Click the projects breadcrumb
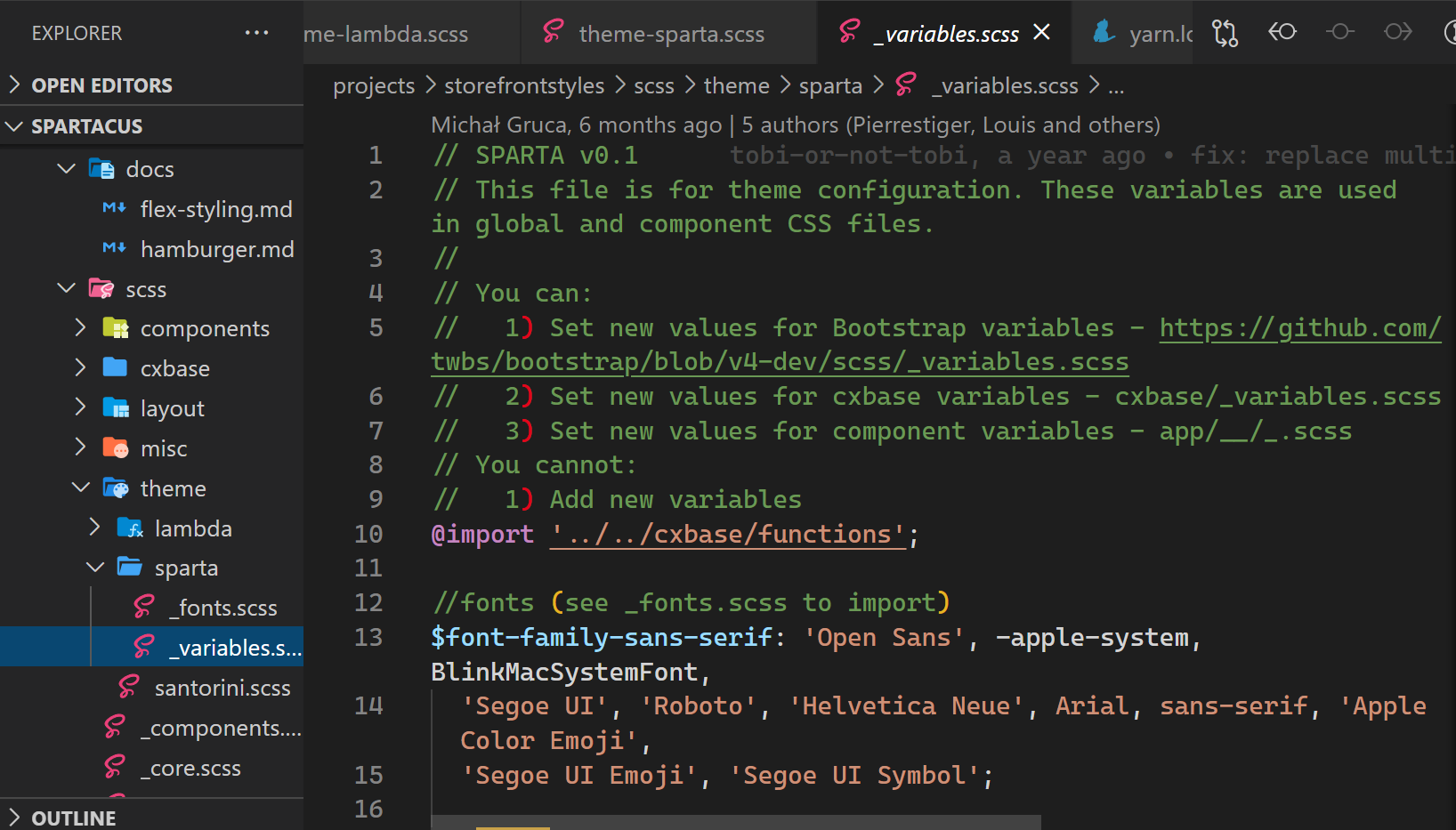This screenshot has width=1456, height=830. pos(374,85)
